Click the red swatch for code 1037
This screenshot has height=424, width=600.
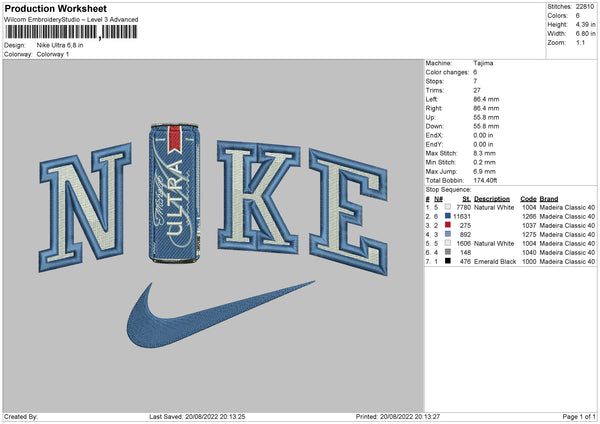coord(448,225)
